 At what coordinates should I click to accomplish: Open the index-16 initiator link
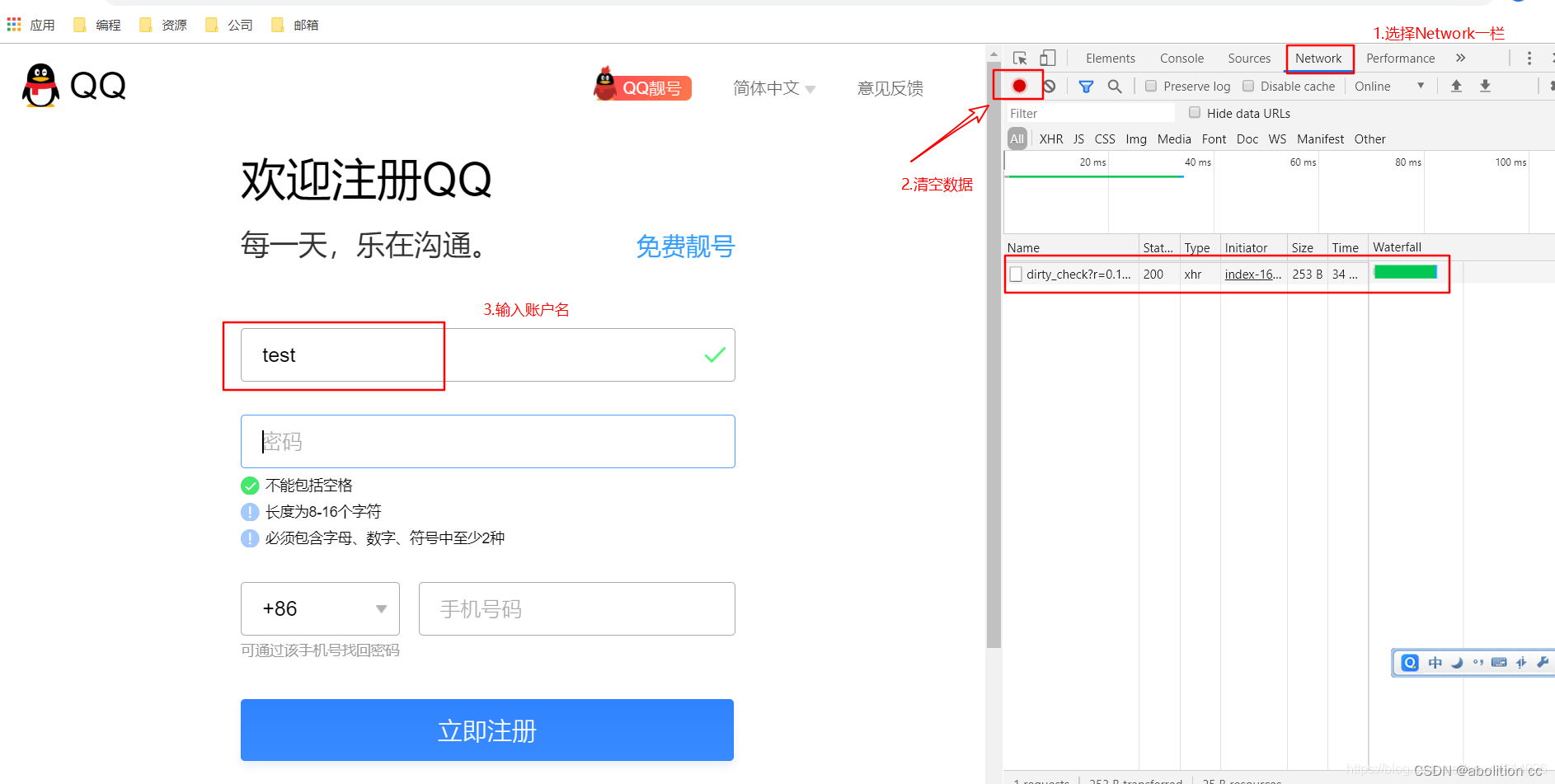[1252, 275]
